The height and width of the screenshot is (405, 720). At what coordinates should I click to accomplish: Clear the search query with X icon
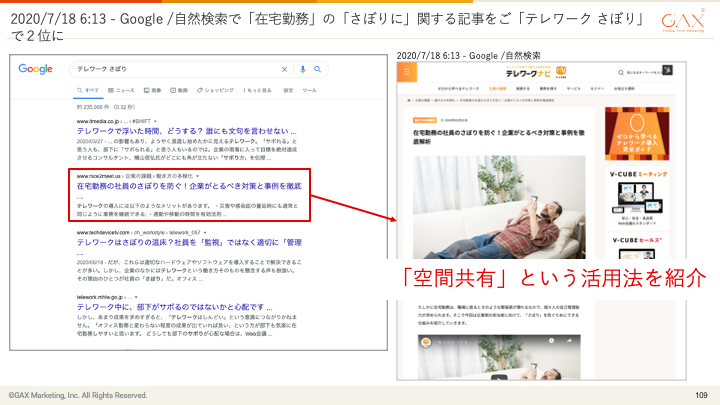(284, 69)
